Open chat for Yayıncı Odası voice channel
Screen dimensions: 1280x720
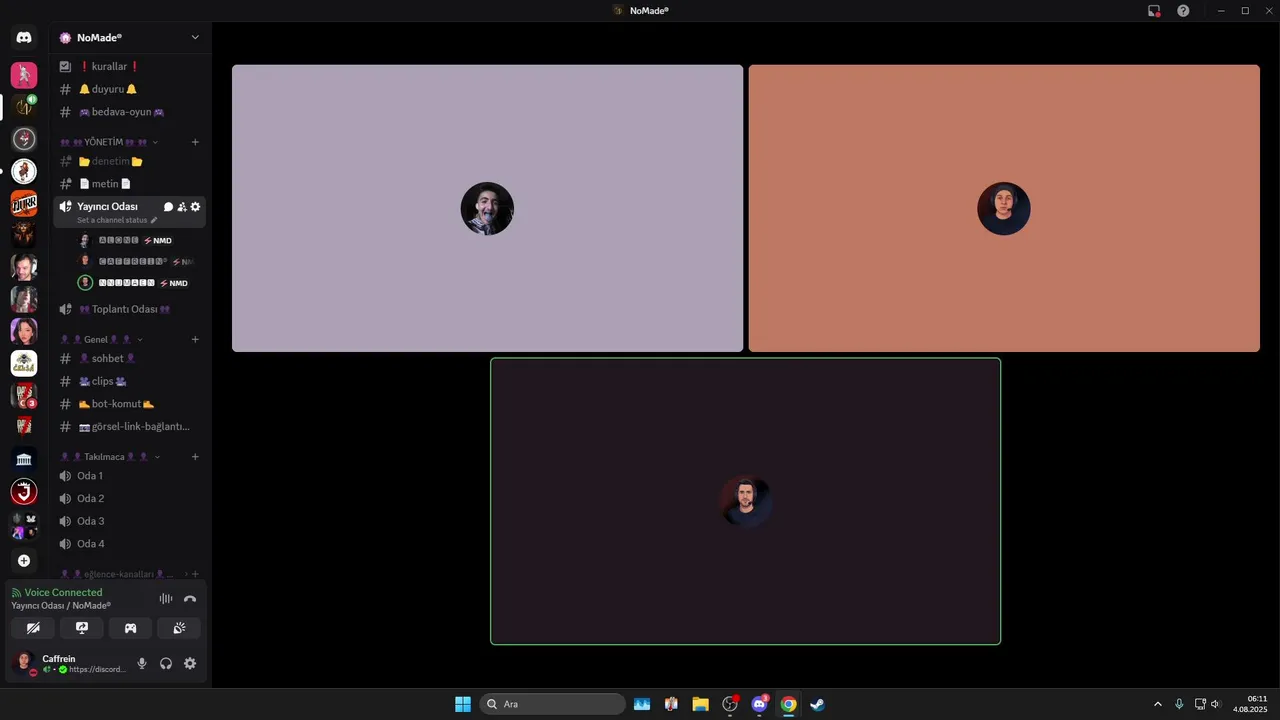(x=168, y=207)
